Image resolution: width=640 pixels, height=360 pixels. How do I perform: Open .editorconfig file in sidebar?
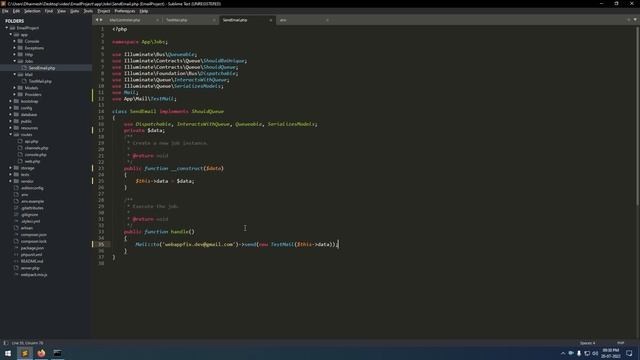32,188
